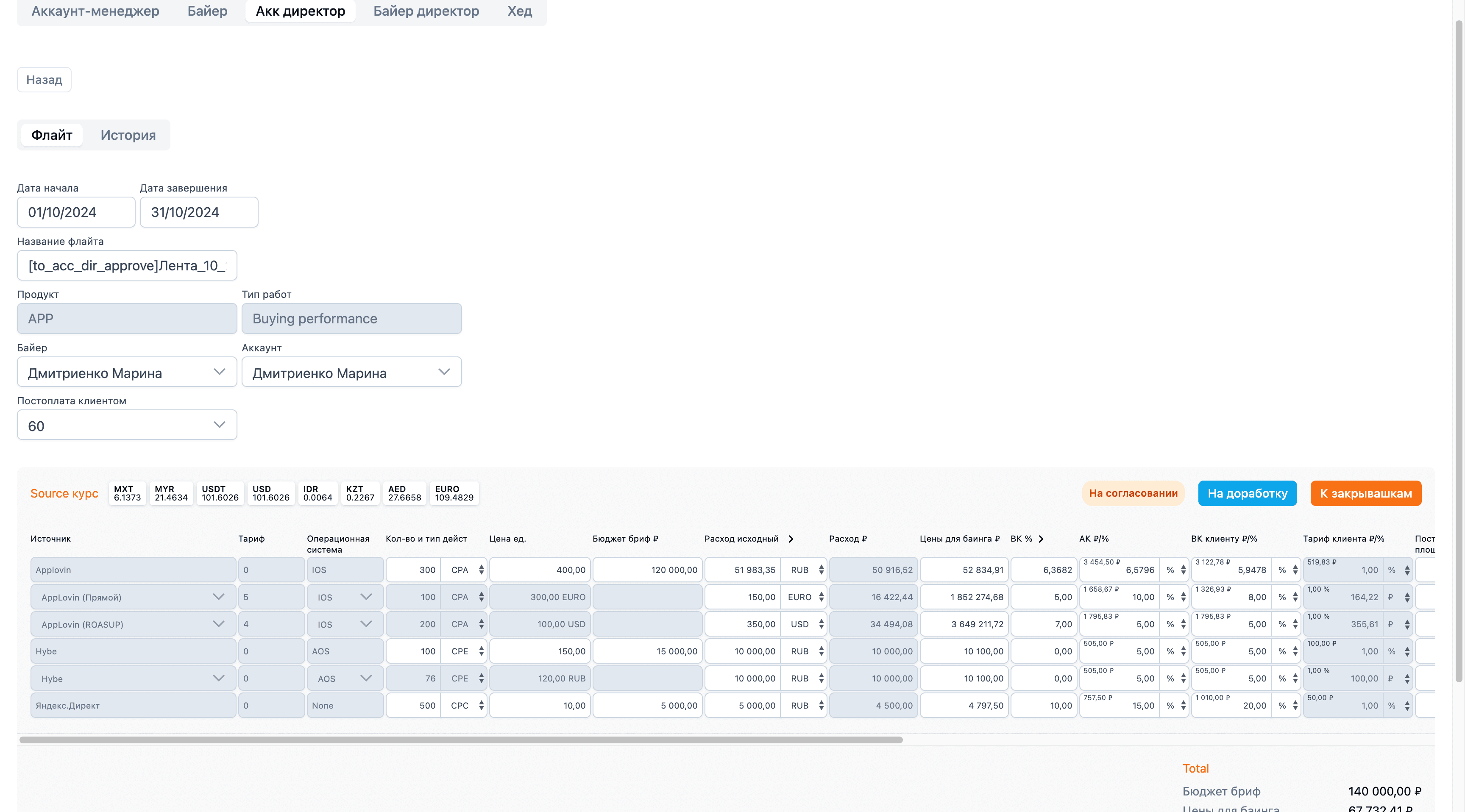Expand the ВК % column chevron
This screenshot has width=1465, height=812.
pos(1041,539)
